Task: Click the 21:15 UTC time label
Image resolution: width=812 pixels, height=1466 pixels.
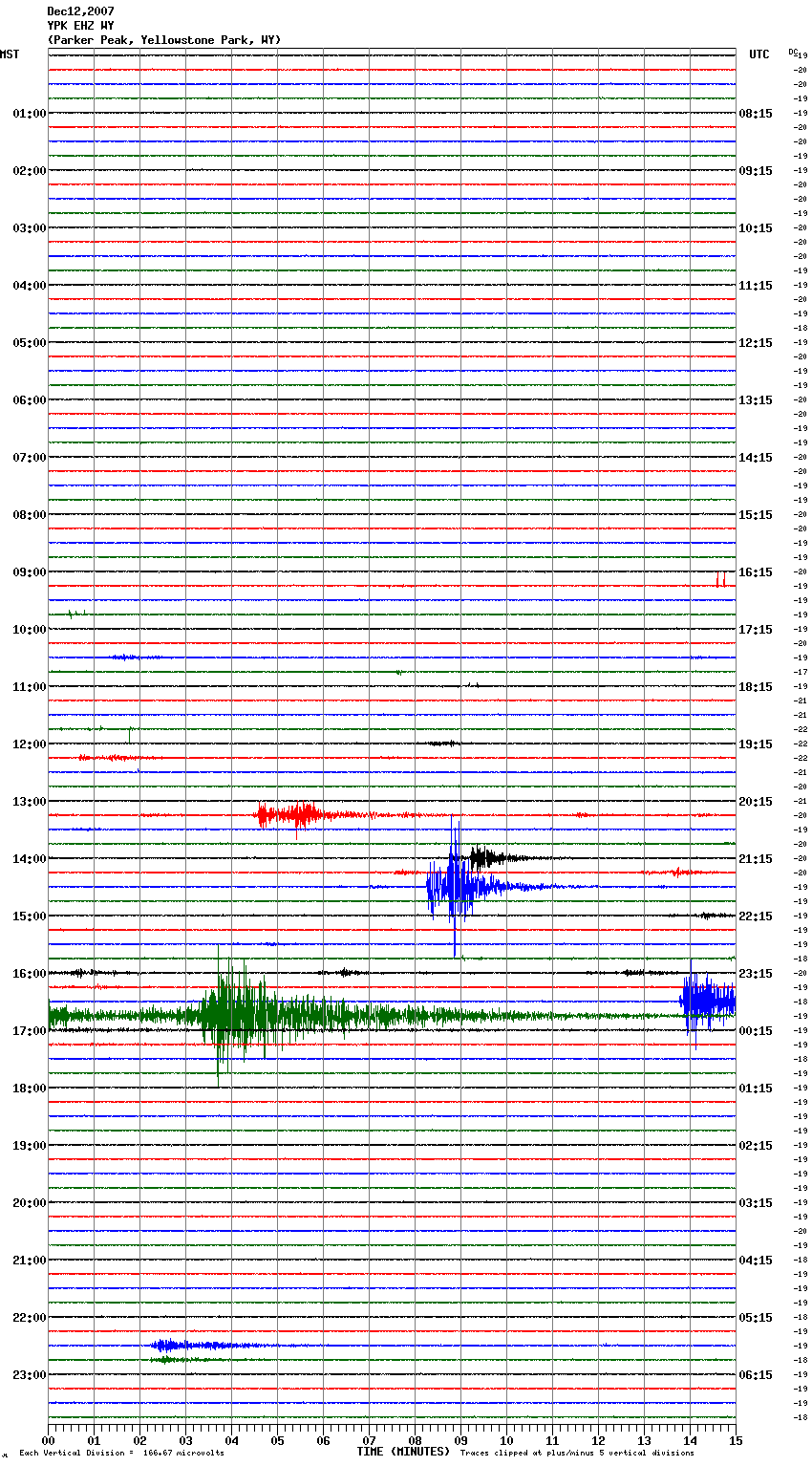Action: click(756, 859)
